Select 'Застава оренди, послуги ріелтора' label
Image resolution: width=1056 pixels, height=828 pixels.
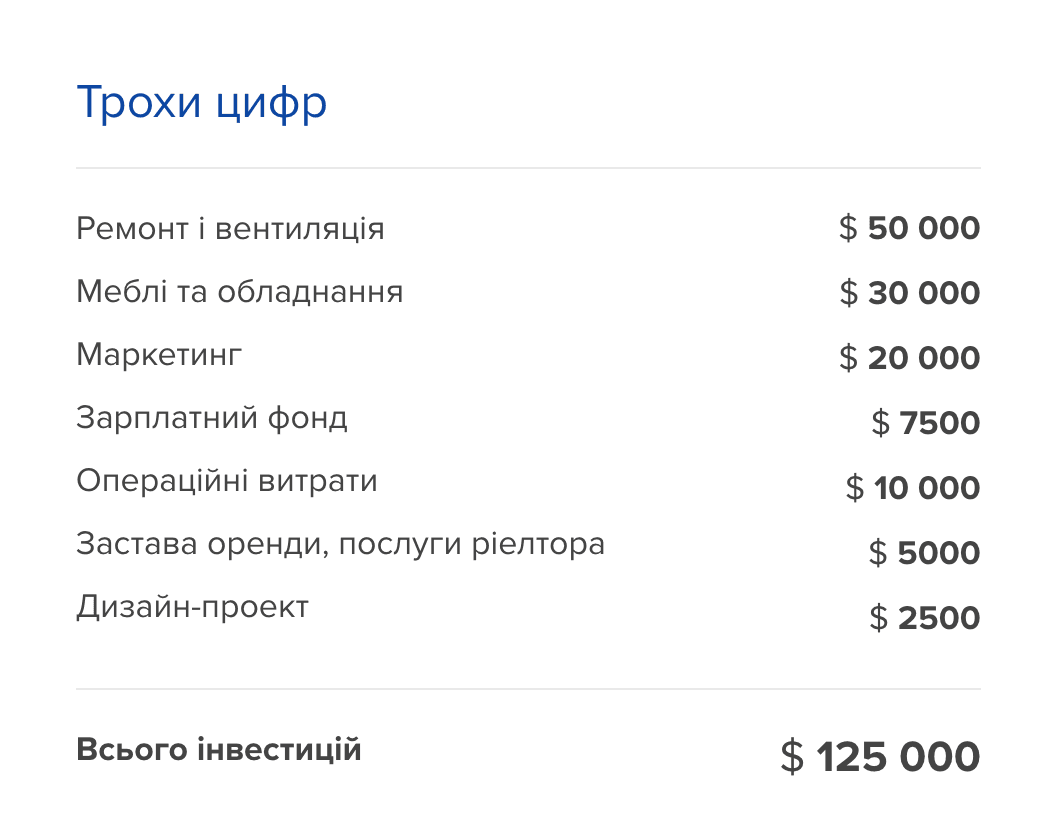click(341, 544)
